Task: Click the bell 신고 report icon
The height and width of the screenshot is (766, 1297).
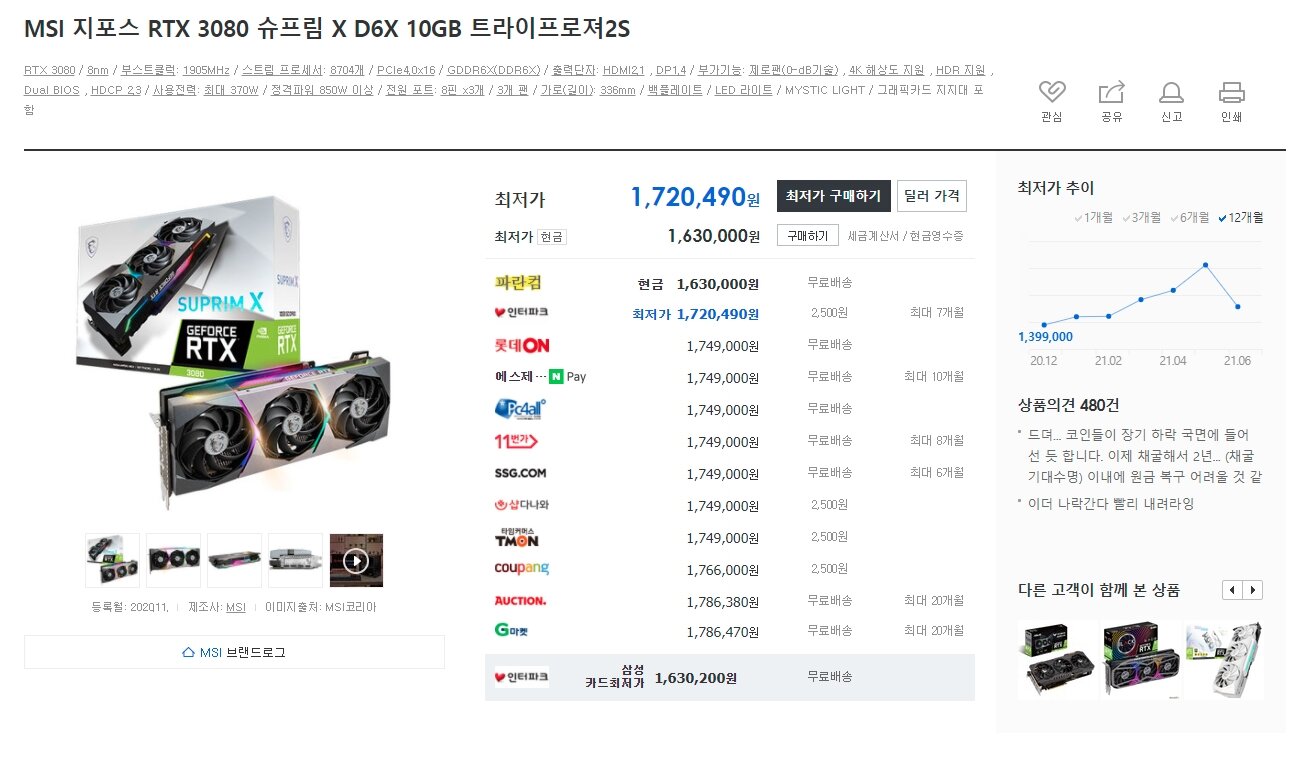Action: [x=1171, y=92]
